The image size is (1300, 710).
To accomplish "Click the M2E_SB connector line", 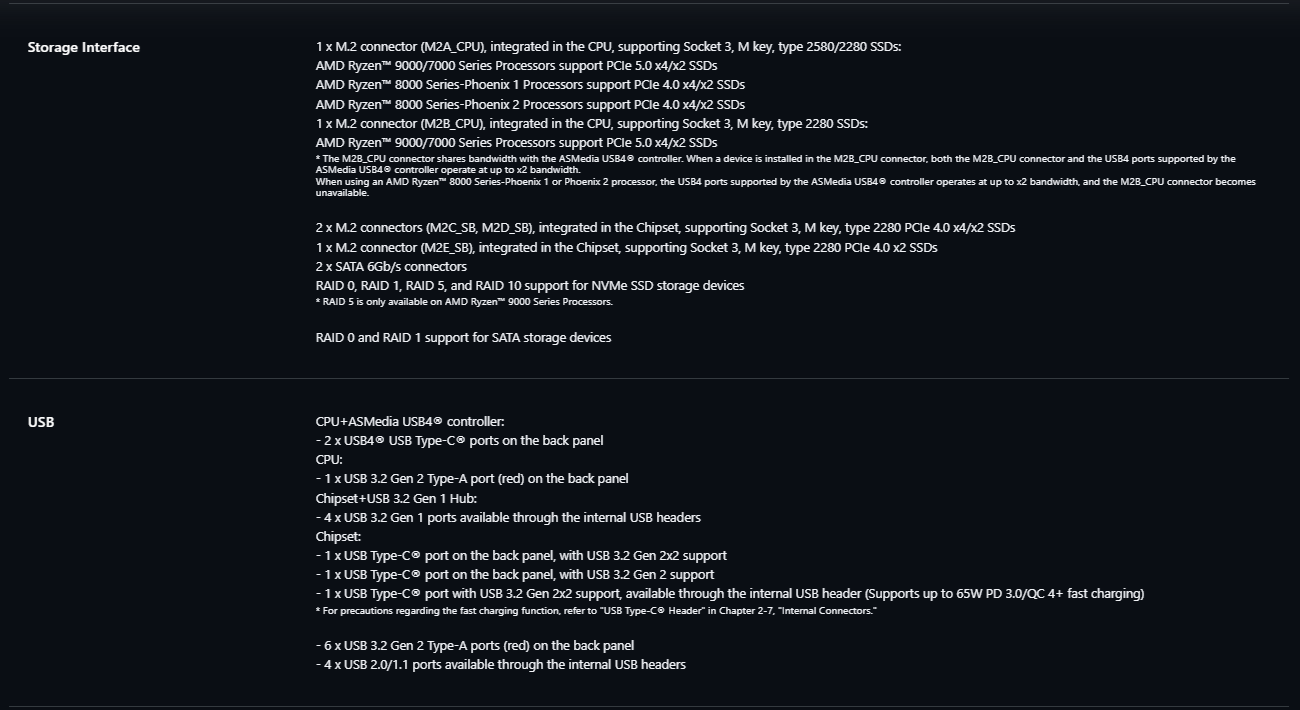I will 627,247.
